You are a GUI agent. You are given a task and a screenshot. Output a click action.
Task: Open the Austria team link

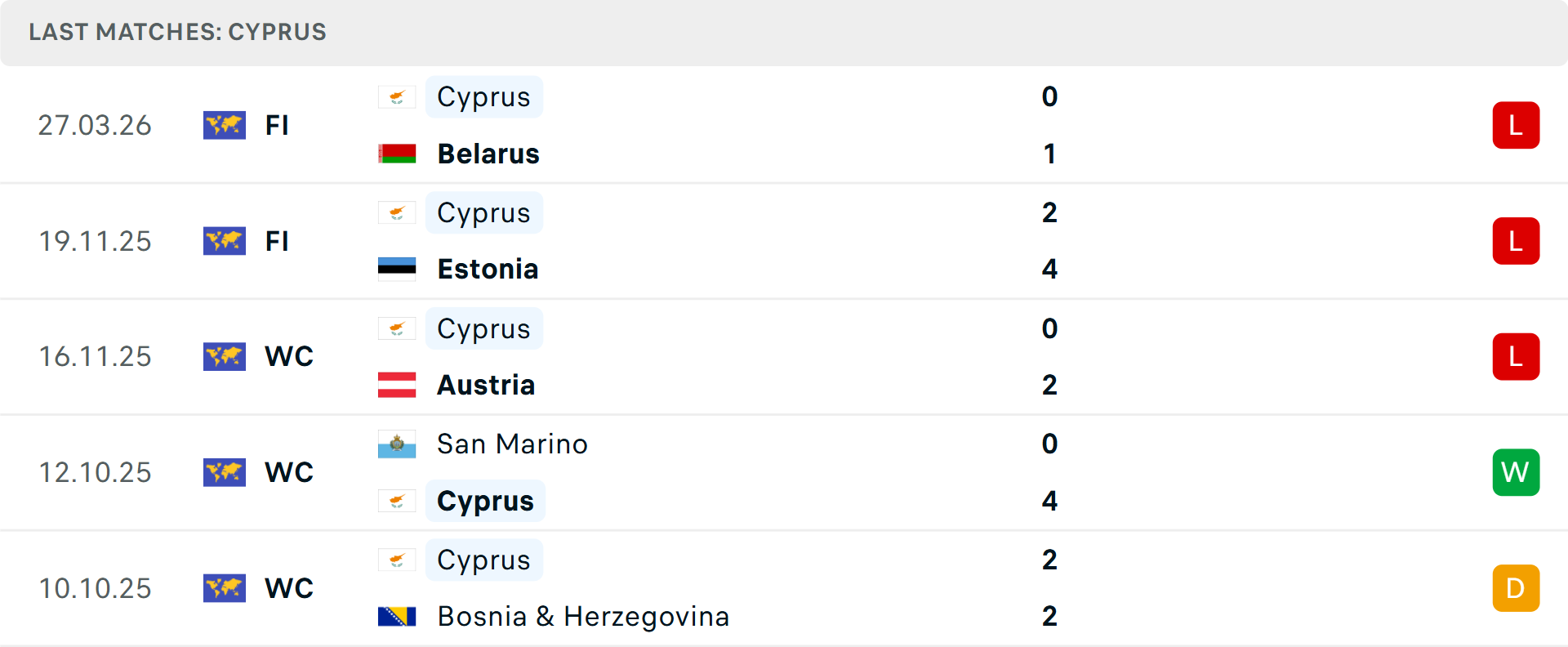pyautogui.click(x=486, y=385)
